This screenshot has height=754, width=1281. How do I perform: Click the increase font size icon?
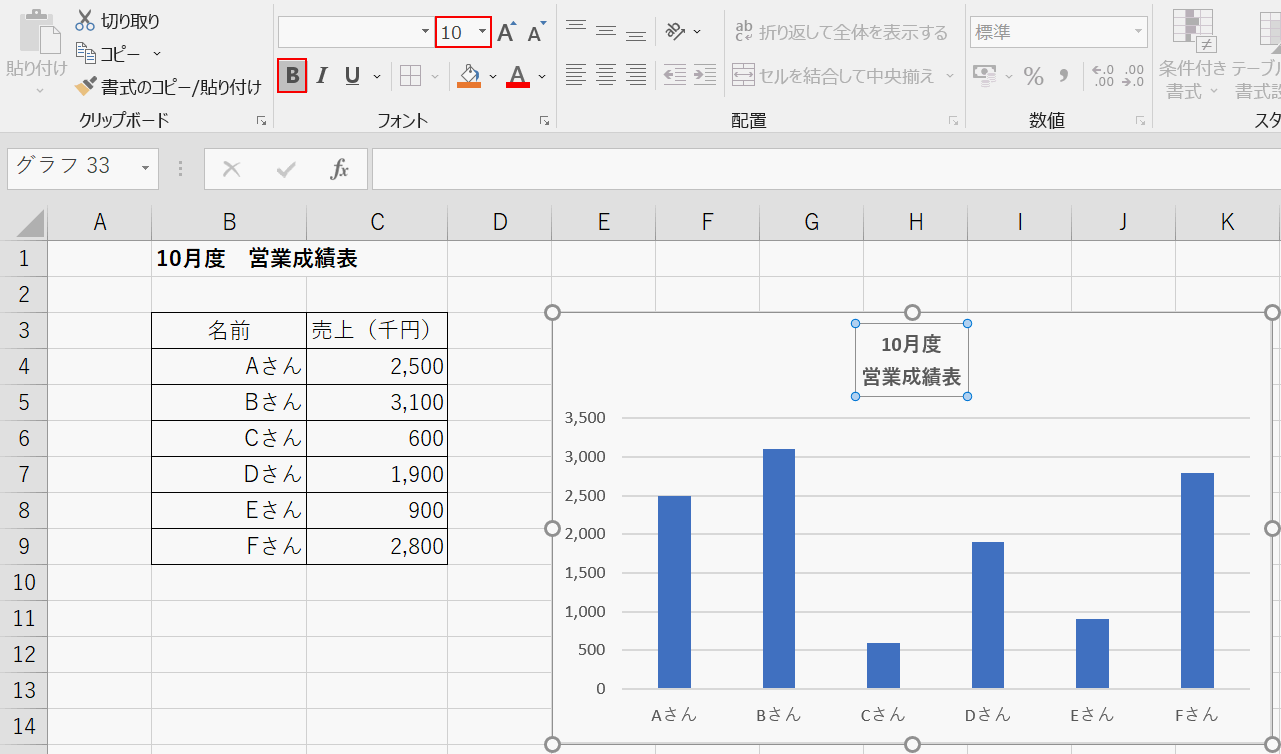pyautogui.click(x=506, y=33)
